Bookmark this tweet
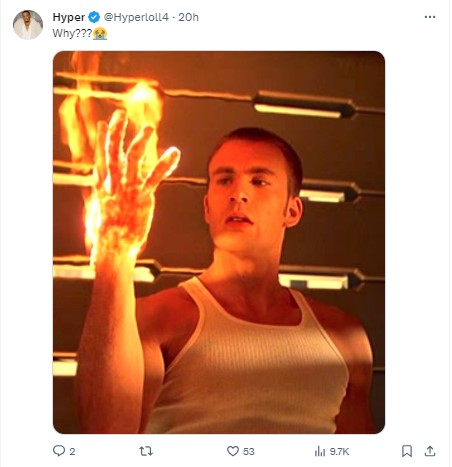 pos(407,451)
